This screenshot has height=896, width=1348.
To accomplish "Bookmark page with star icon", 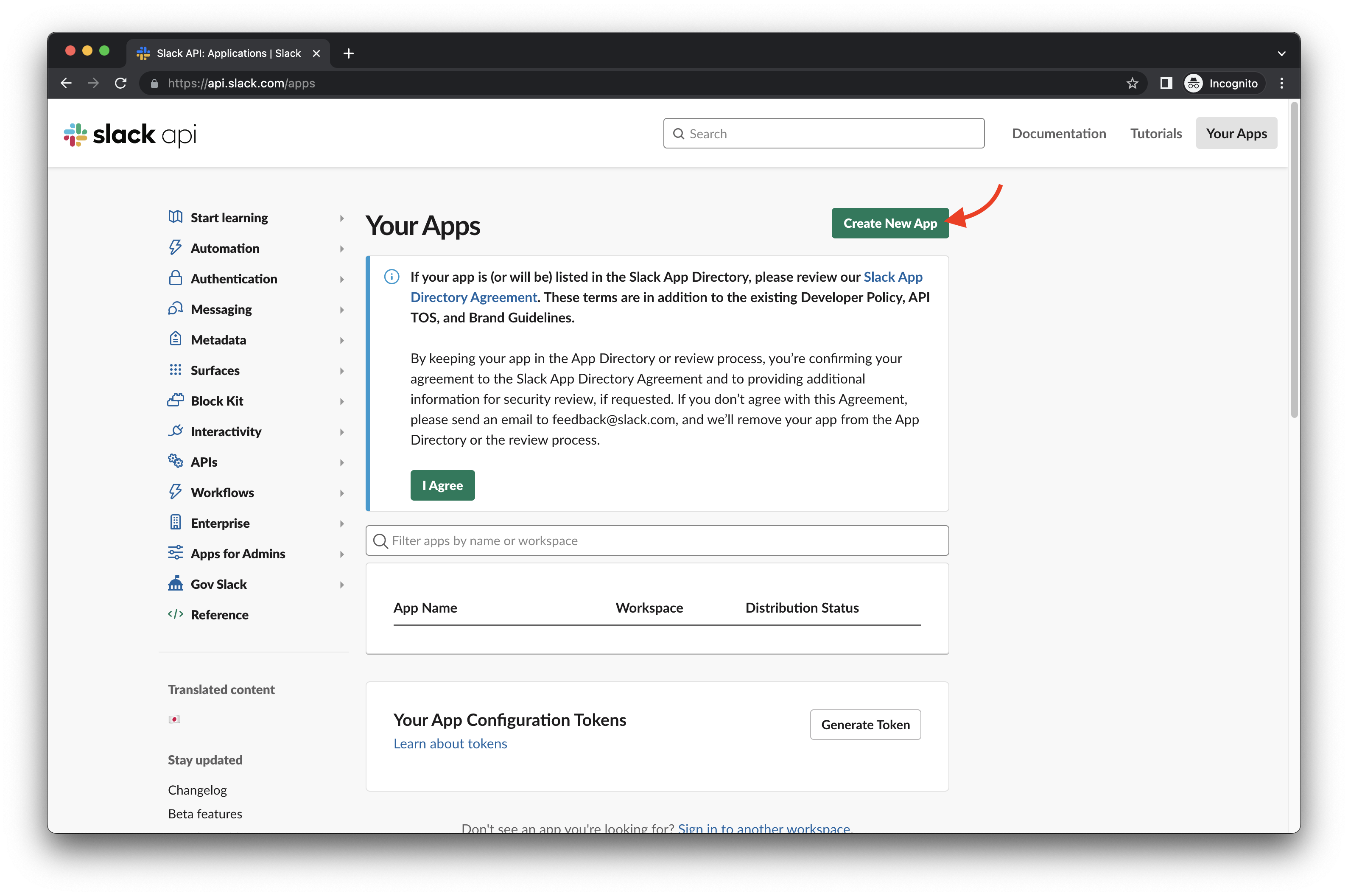I will coord(1132,84).
